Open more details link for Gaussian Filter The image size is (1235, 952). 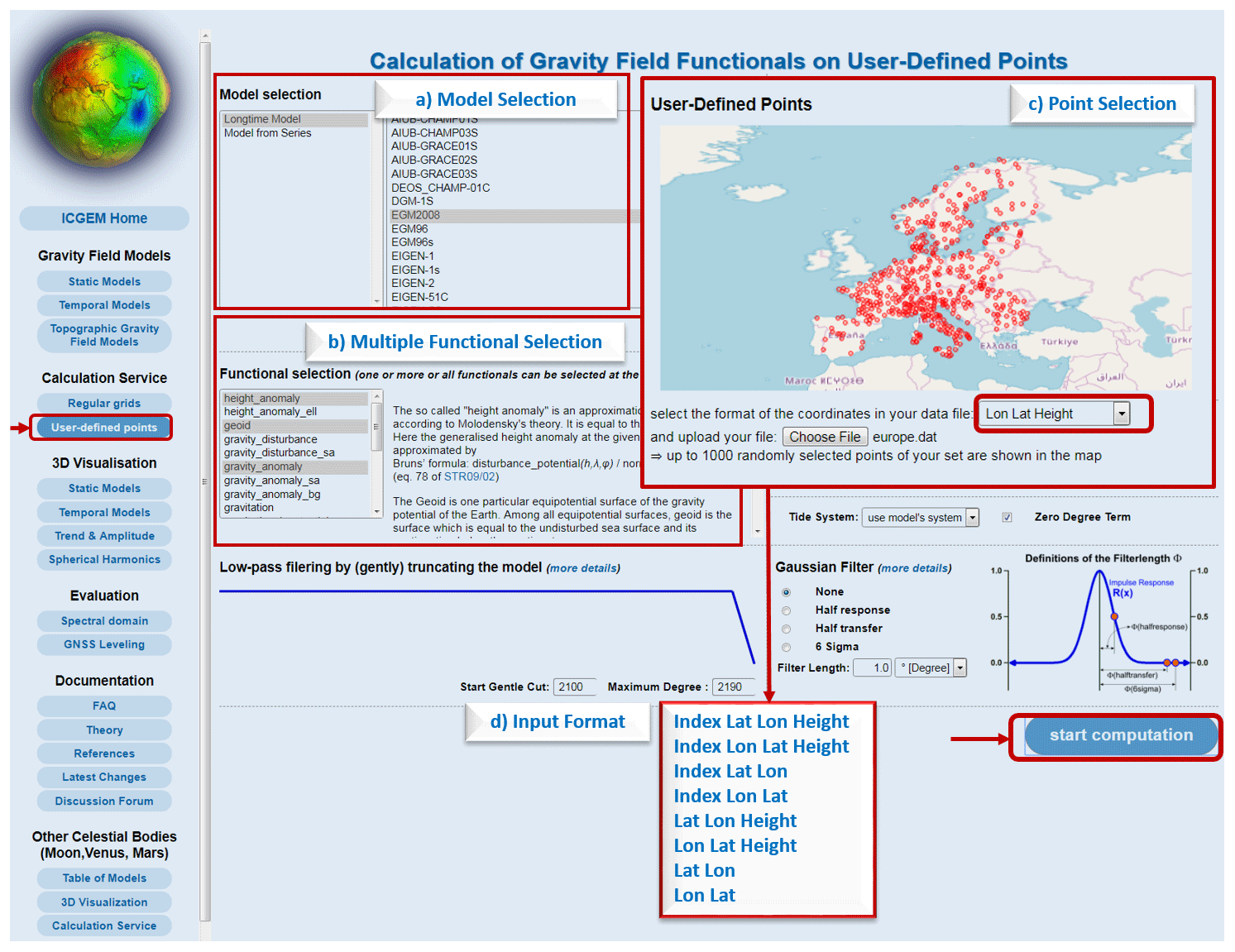click(x=914, y=568)
